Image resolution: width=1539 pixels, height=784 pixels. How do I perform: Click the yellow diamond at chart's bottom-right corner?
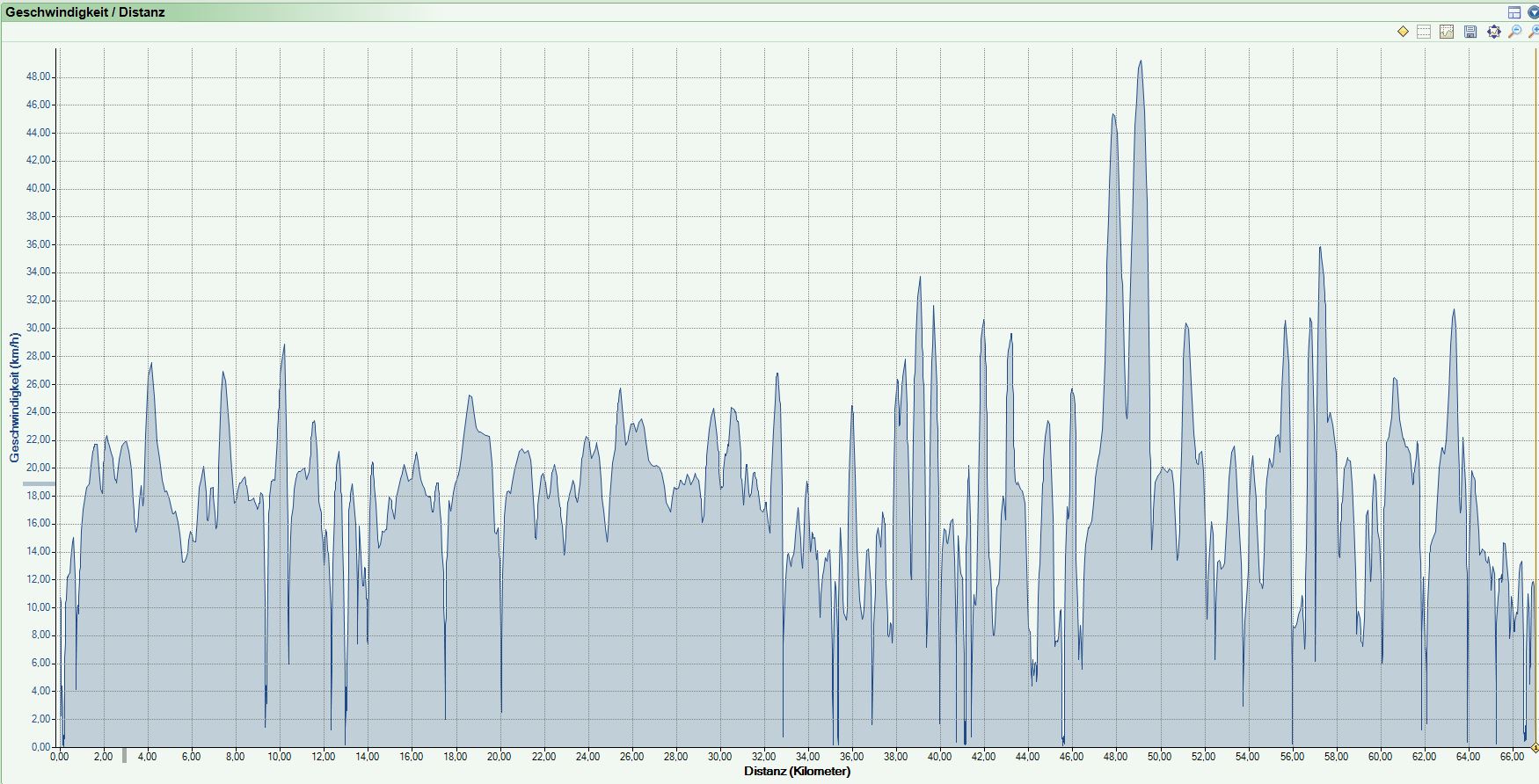pyautogui.click(x=1535, y=748)
